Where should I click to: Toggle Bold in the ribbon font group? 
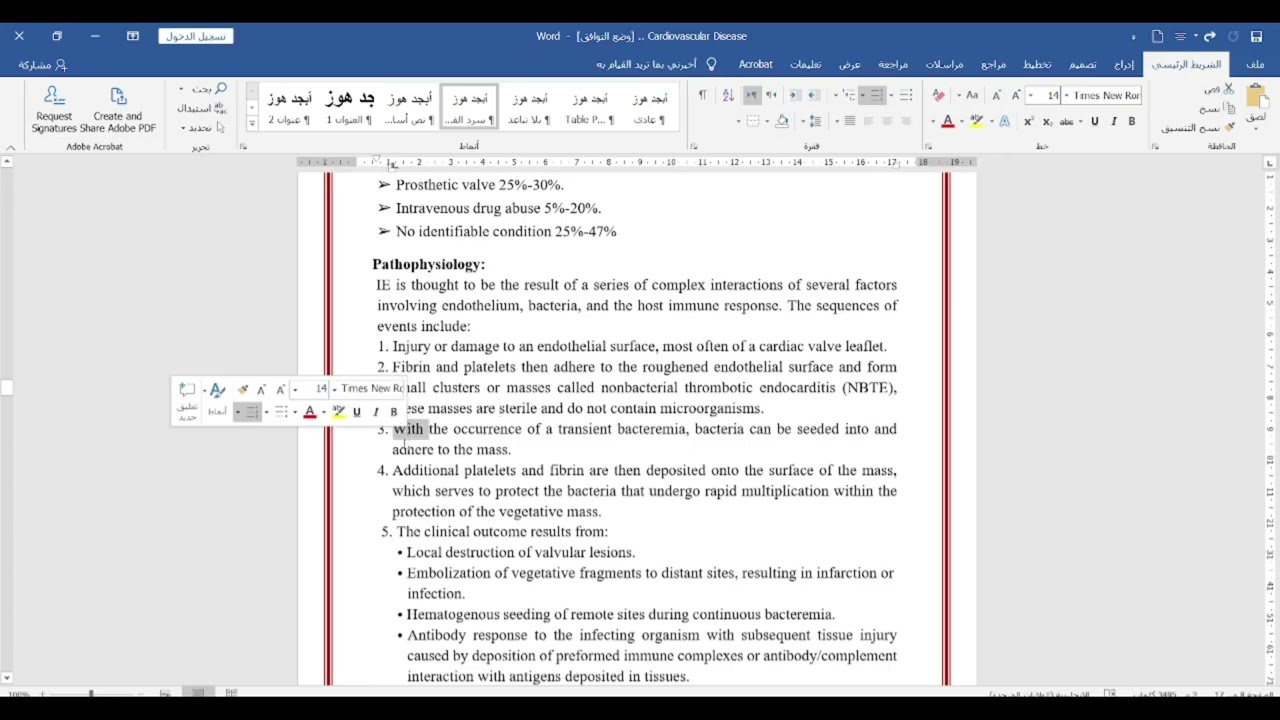(x=1131, y=121)
